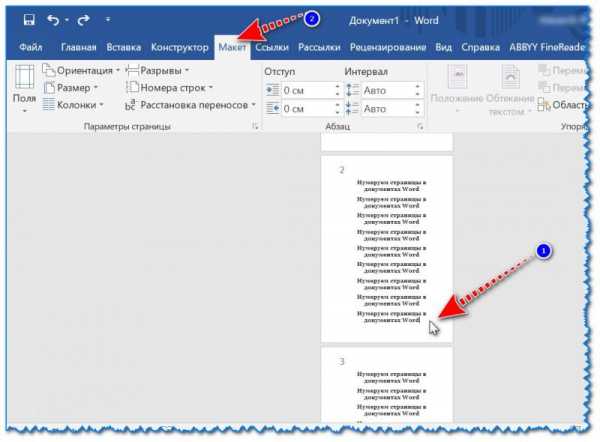Screen dimensions: 600x442
Task: Click the Save icon in title bar
Action: 28,20
